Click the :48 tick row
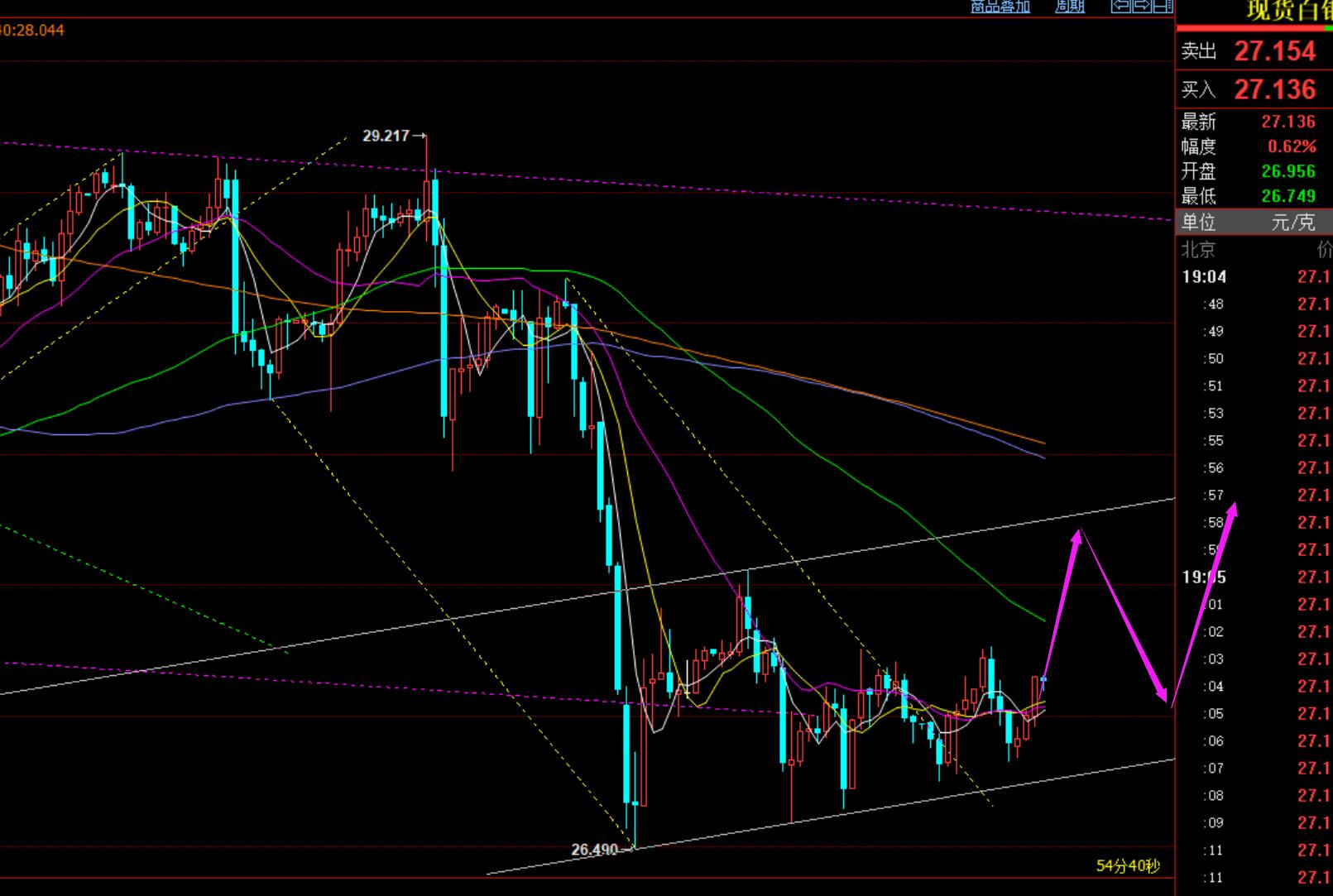This screenshot has height=896, width=1333. 1254,304
